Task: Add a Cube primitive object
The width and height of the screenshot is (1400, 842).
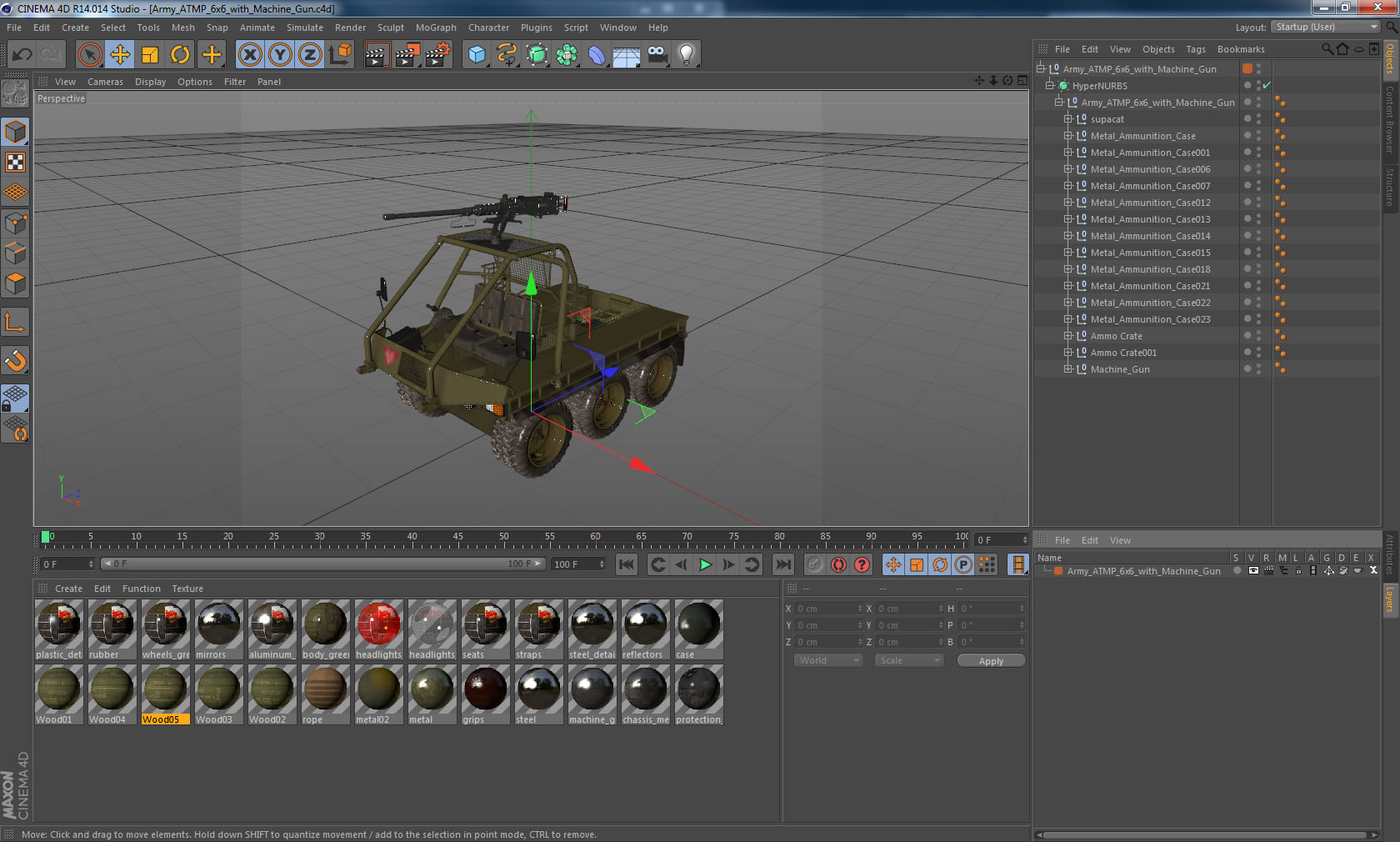Action: 477,55
